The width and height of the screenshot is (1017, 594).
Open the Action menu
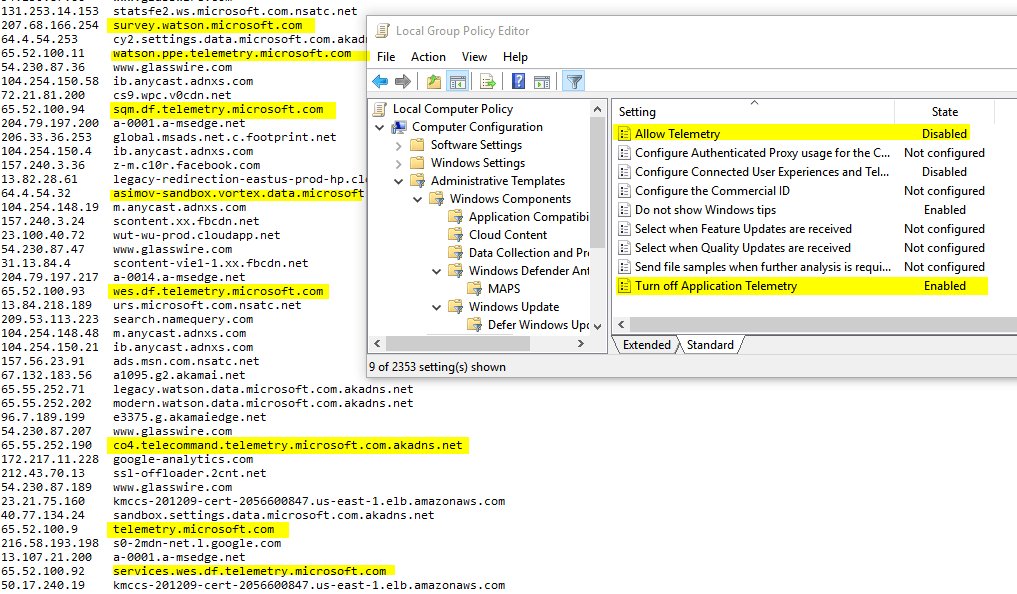click(428, 57)
